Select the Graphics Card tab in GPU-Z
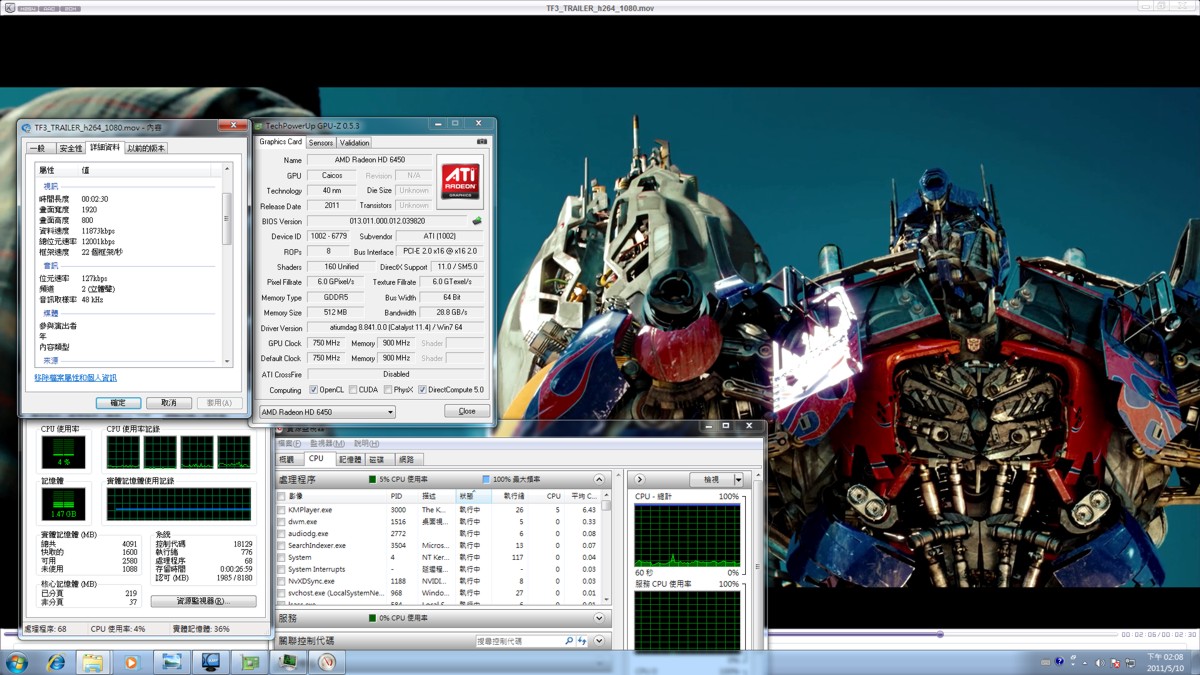 [281, 142]
